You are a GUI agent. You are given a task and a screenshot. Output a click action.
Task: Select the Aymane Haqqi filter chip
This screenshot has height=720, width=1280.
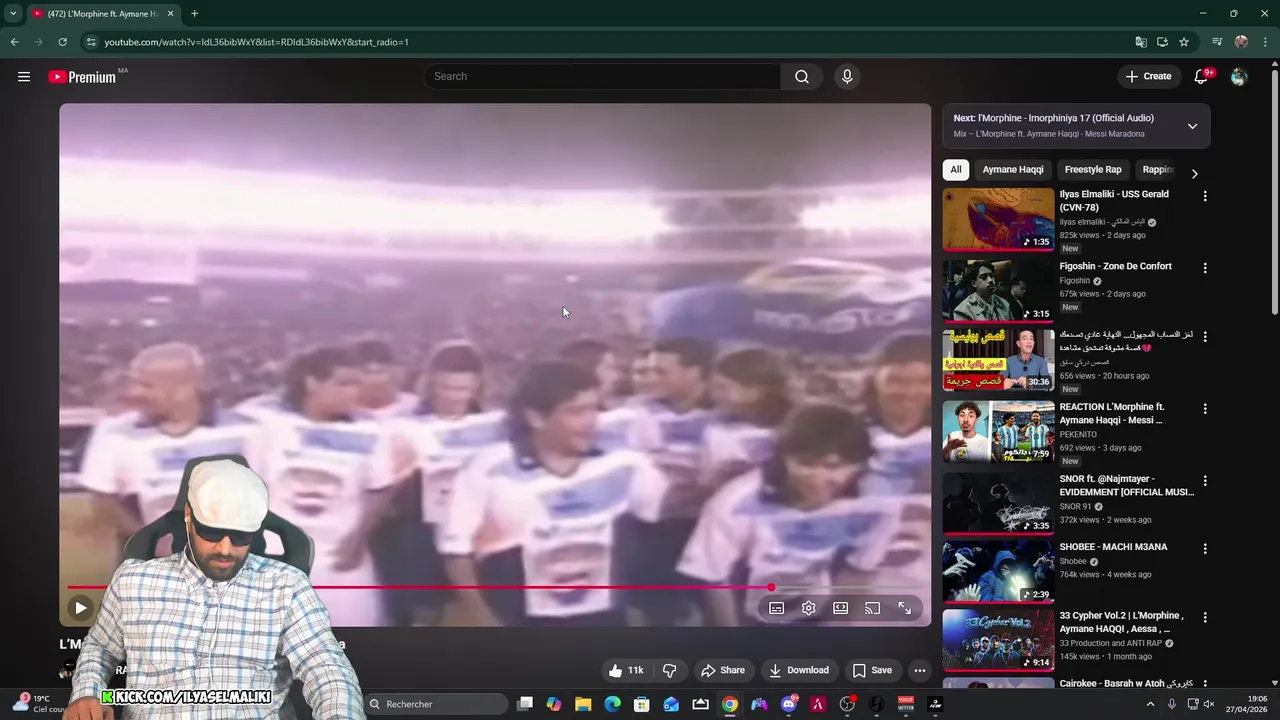pyautogui.click(x=1013, y=170)
